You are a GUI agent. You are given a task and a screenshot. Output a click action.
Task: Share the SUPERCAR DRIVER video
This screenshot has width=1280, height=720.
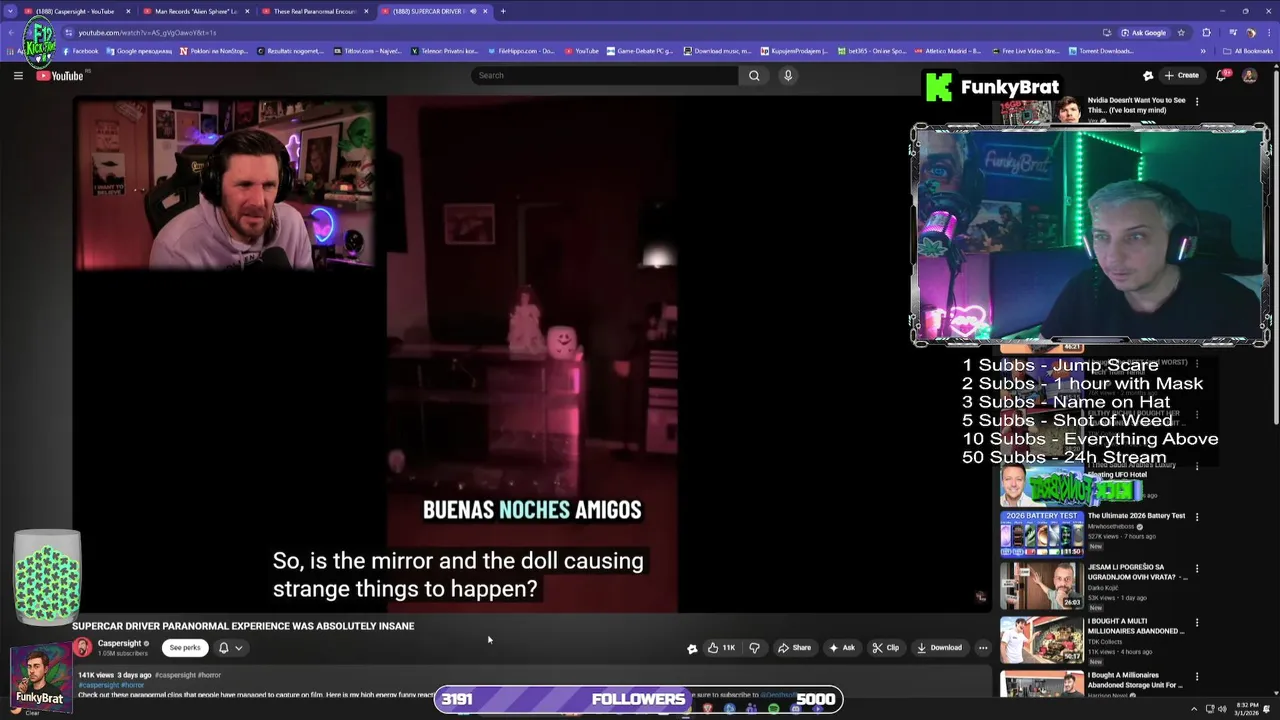click(x=795, y=648)
